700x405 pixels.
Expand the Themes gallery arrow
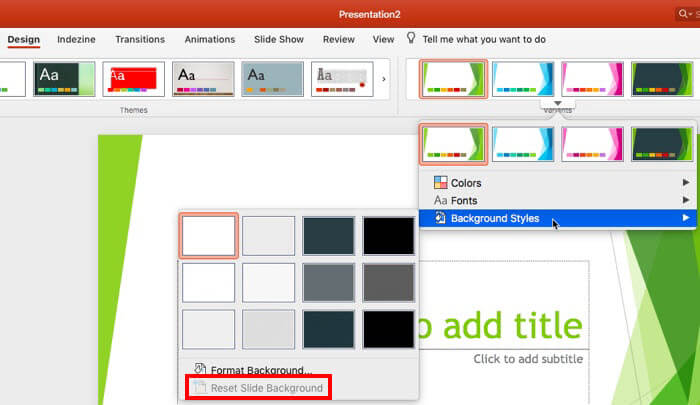tap(383, 79)
